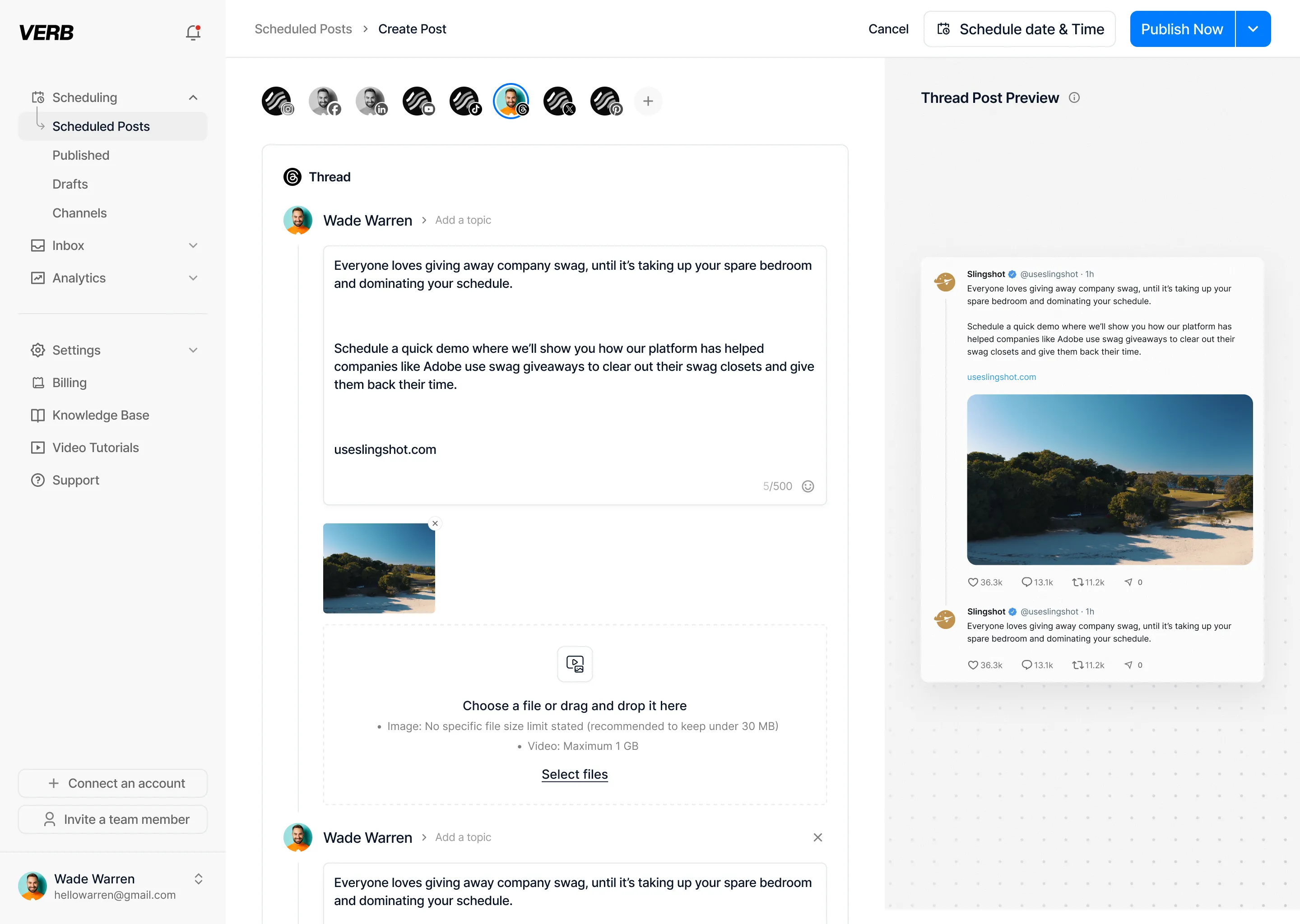This screenshot has width=1300, height=924.
Task: Remove the uploaded beach image
Action: pyautogui.click(x=435, y=523)
